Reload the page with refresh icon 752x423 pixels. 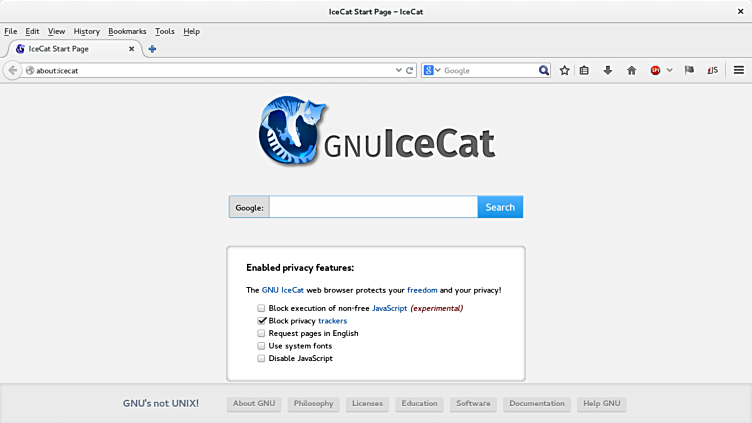tap(410, 70)
